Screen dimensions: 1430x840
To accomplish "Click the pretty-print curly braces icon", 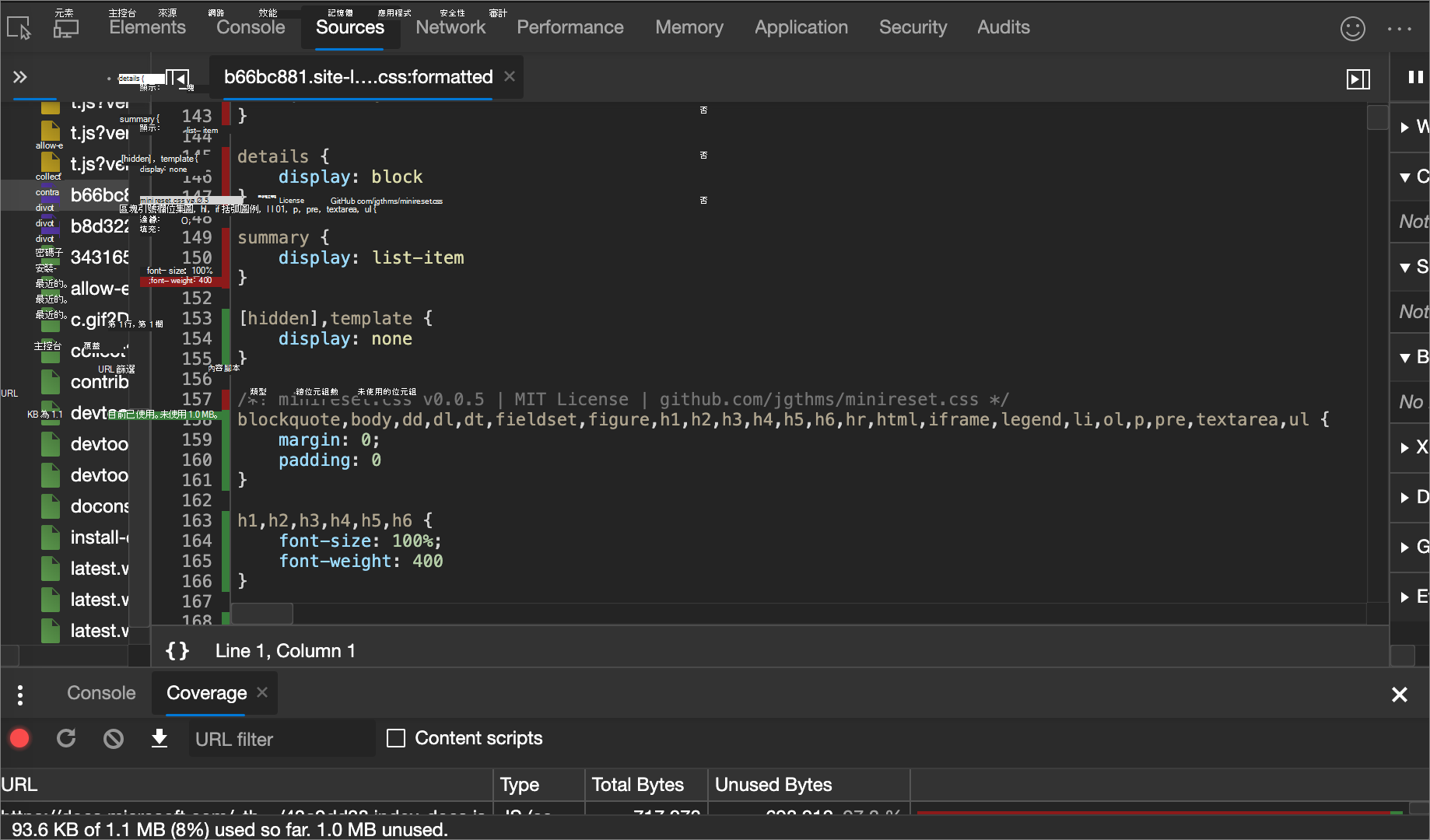I will 177,651.
